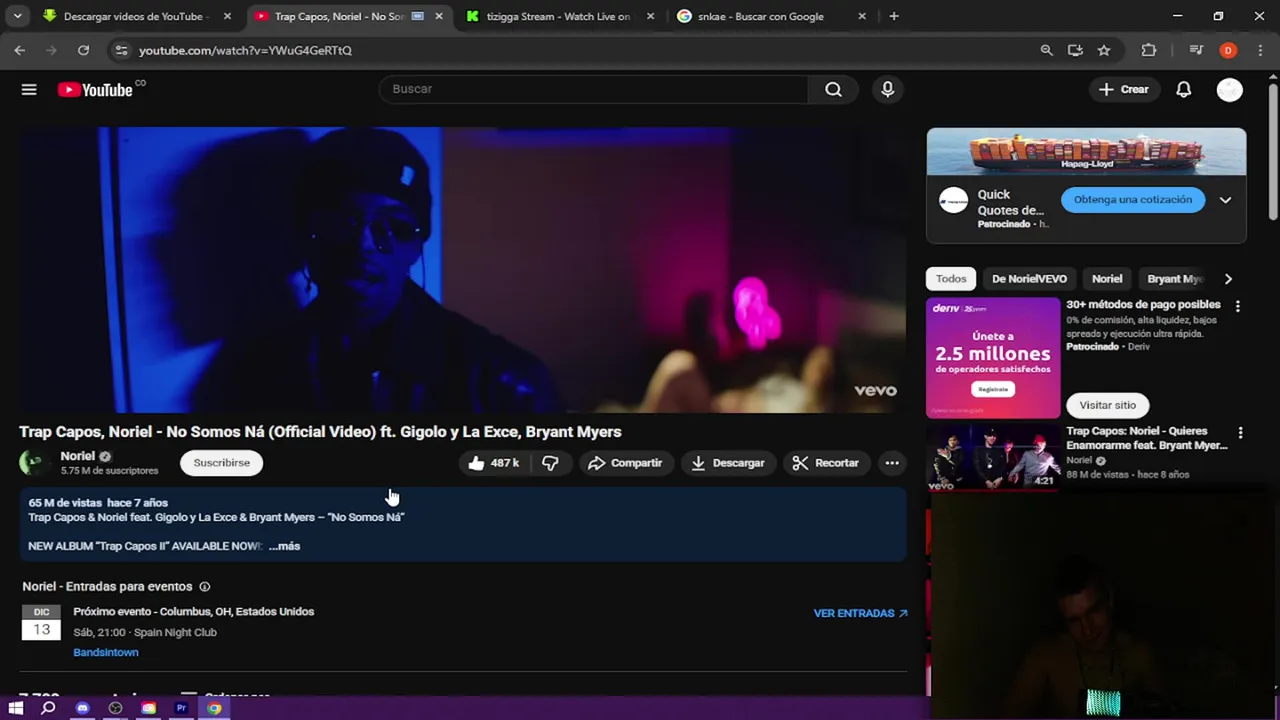
Task: Open a new browser tab
Action: click(x=894, y=16)
